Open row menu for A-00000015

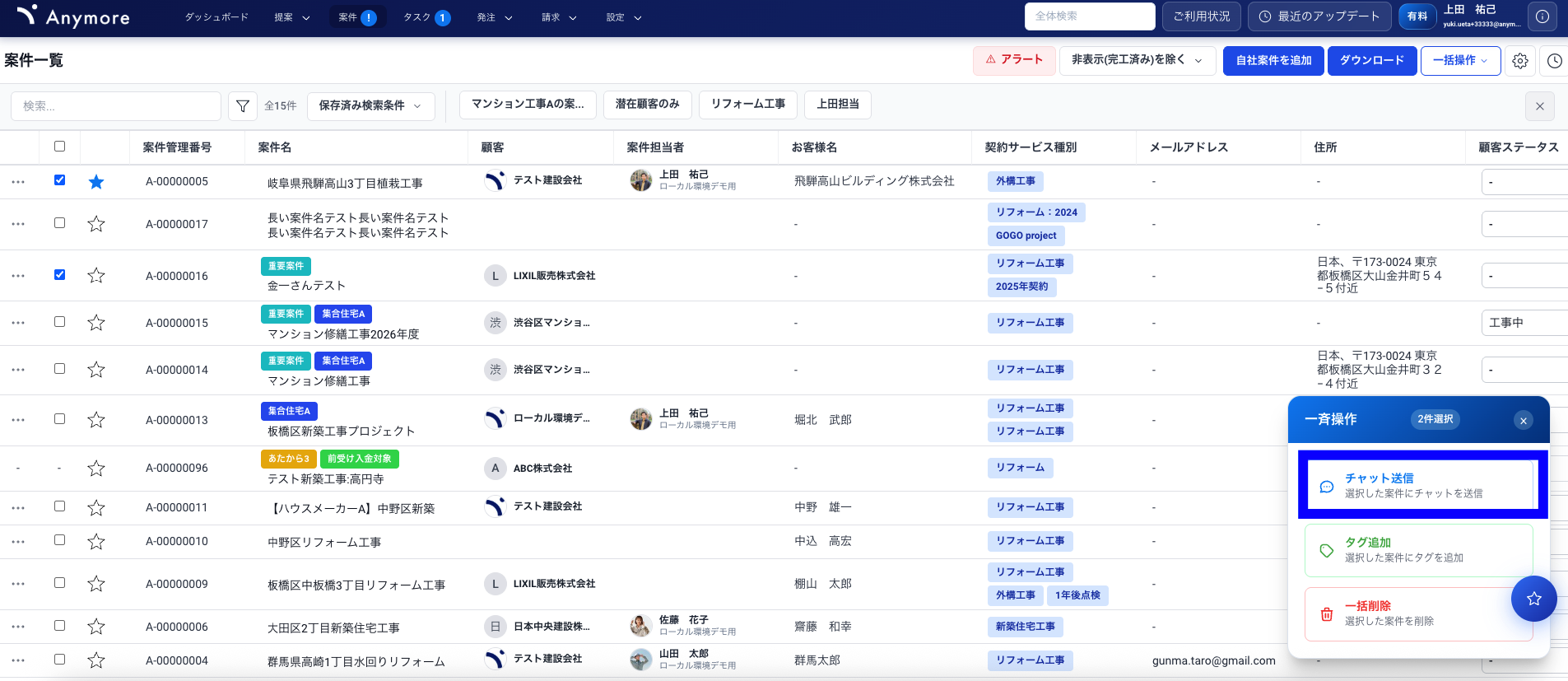pos(18,323)
